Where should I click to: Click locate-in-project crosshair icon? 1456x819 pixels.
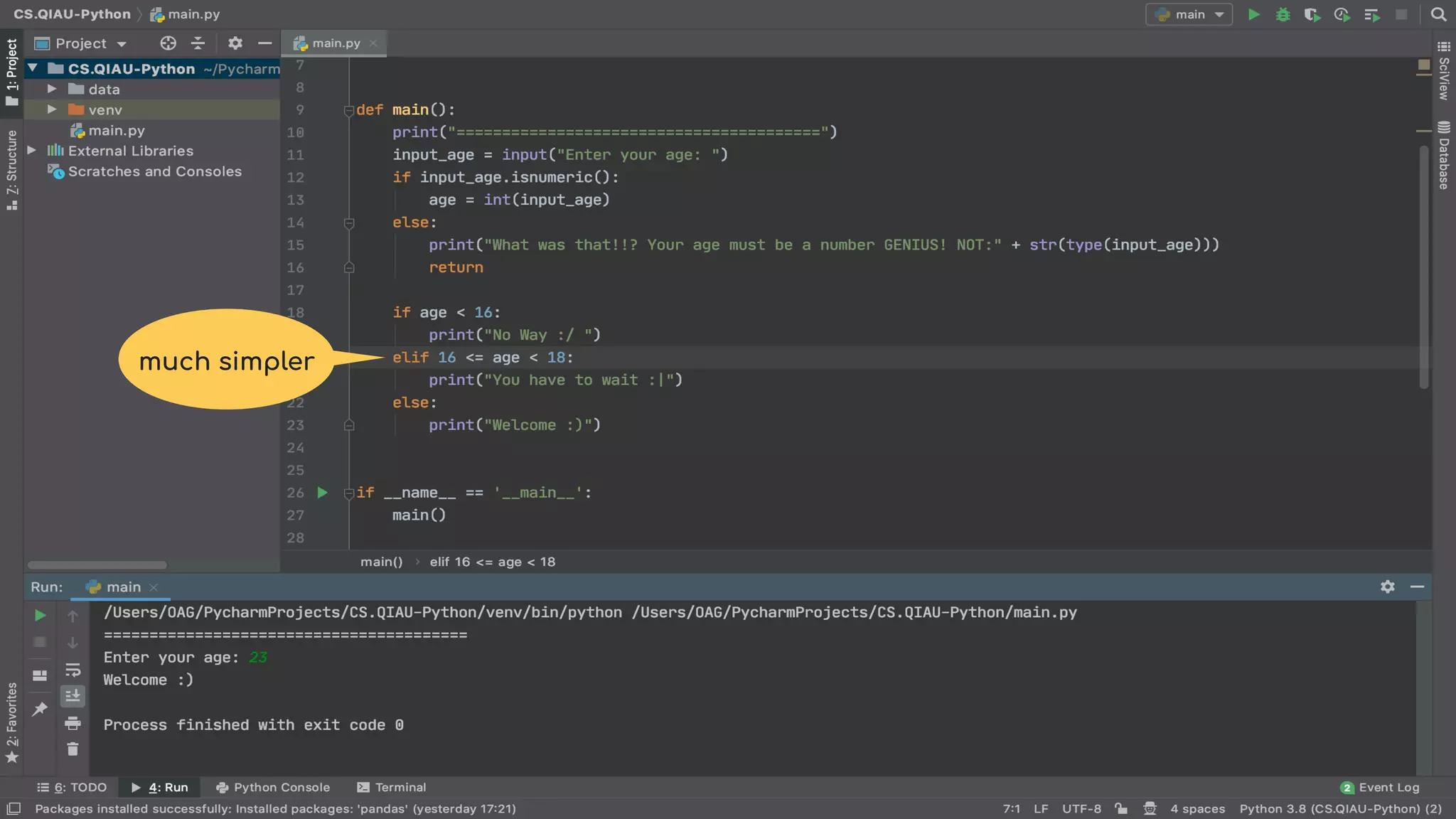click(x=168, y=43)
